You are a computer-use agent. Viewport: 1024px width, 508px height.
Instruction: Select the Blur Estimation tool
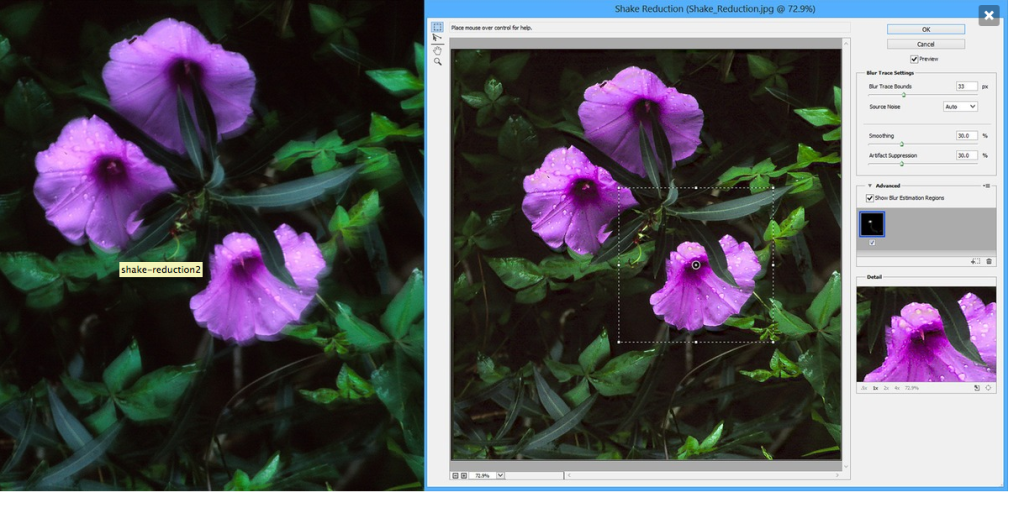(437, 27)
